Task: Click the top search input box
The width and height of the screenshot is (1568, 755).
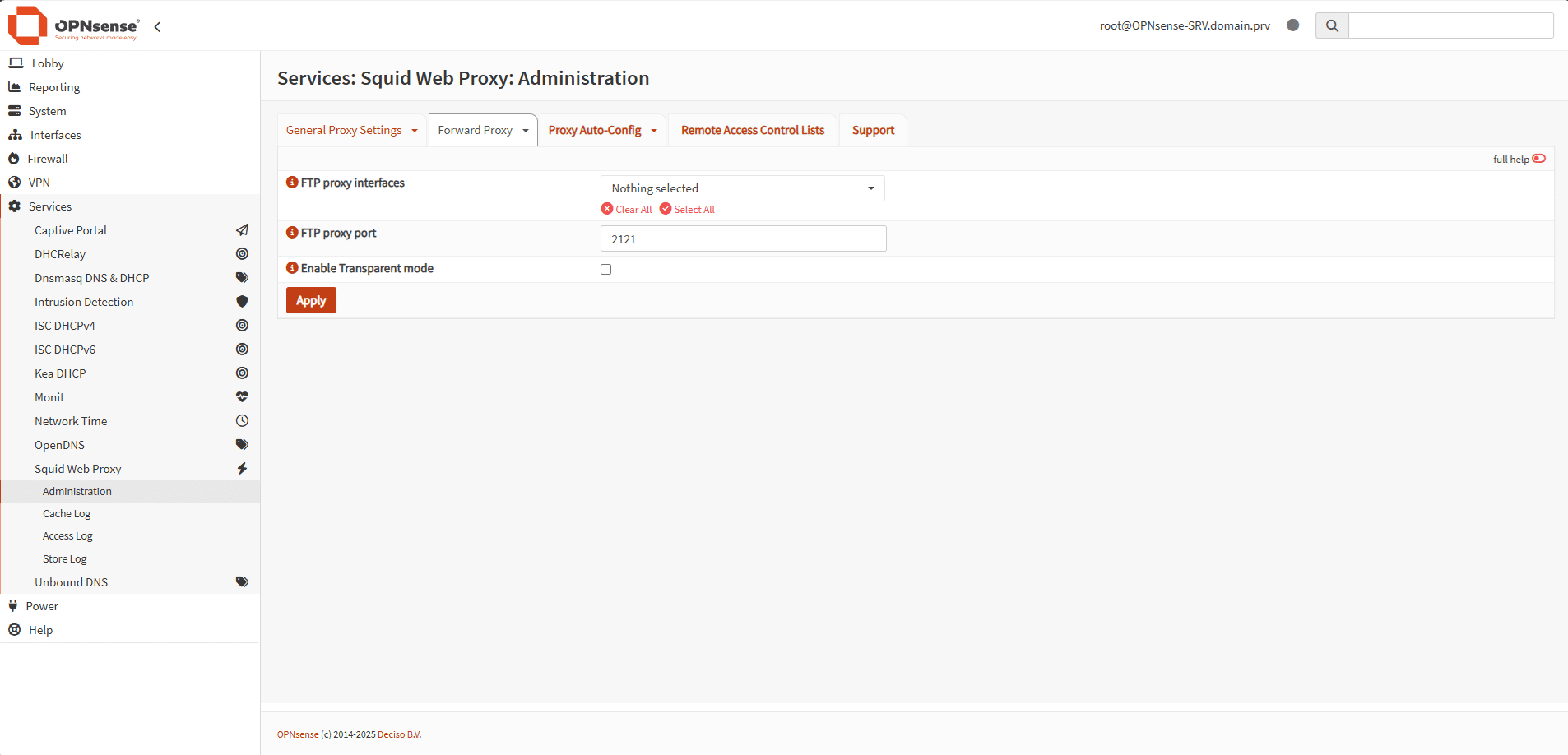Action: [1451, 25]
